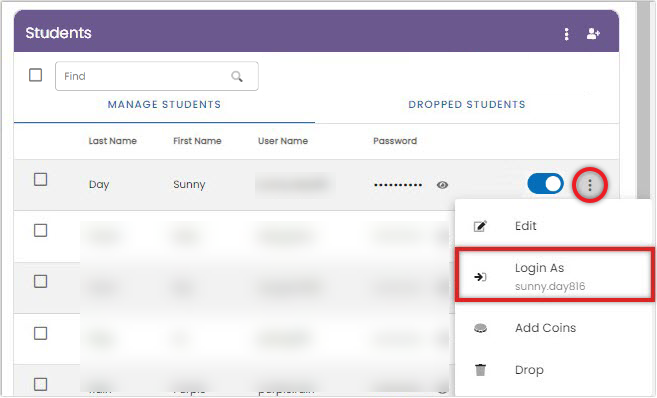657x398 pixels.
Task: Click the masked password dots for Sunny Day
Action: 398,185
